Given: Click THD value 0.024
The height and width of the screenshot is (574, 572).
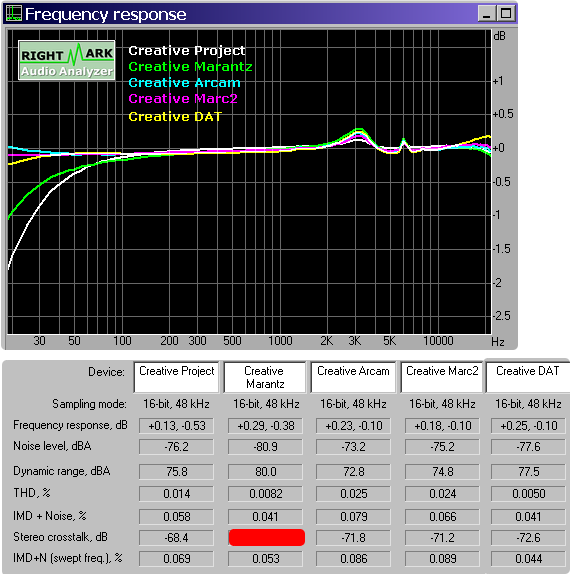Looking at the screenshot, I should (x=442, y=494).
